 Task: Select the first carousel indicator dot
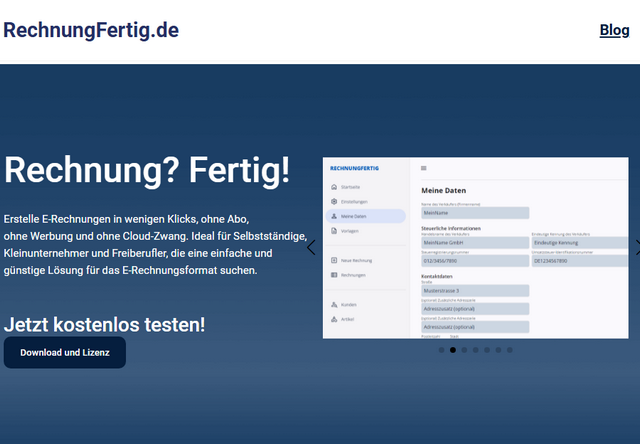coord(441,350)
